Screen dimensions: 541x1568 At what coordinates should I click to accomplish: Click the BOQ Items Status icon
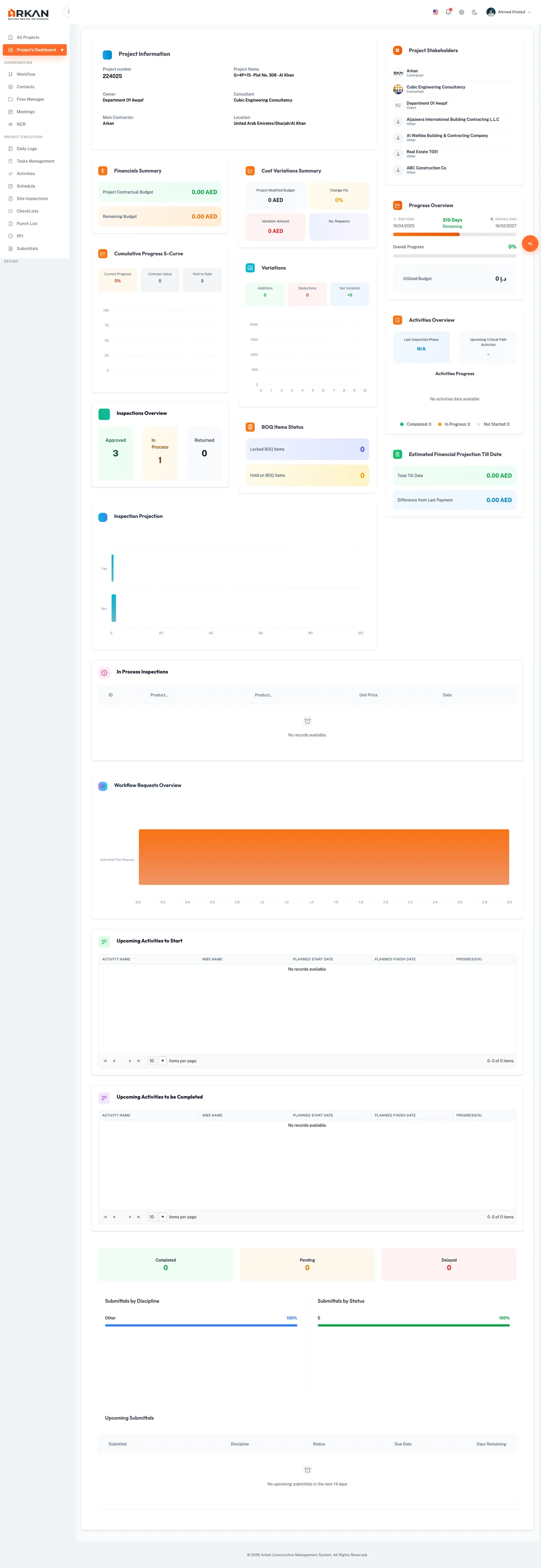pyautogui.click(x=250, y=427)
